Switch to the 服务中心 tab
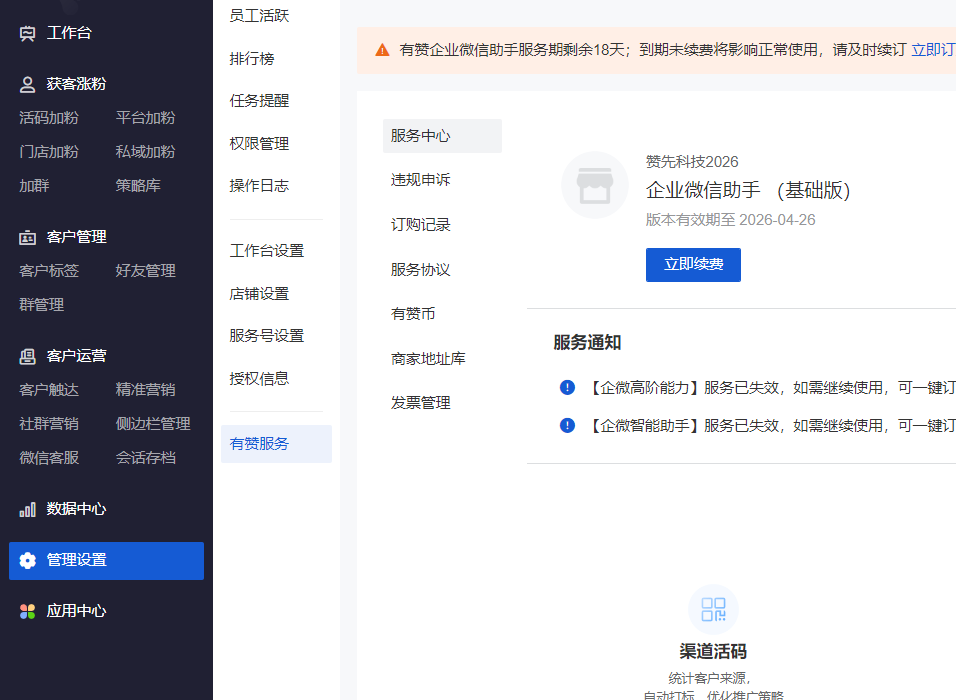The height and width of the screenshot is (700, 956). 442,136
